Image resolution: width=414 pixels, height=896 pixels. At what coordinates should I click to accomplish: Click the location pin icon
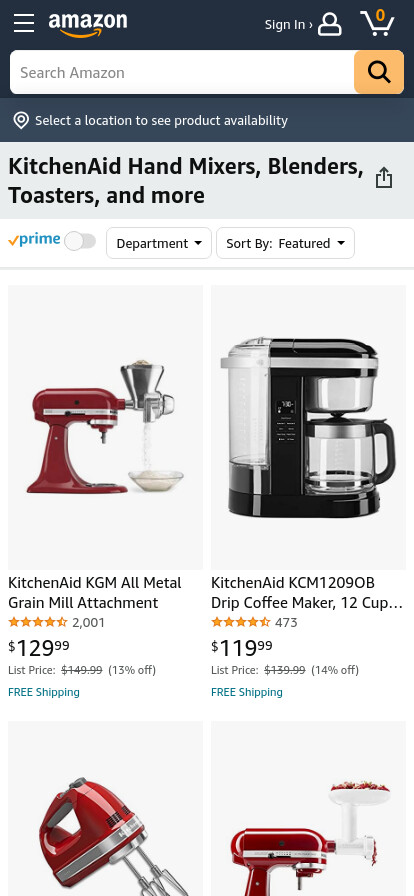tap(21, 120)
